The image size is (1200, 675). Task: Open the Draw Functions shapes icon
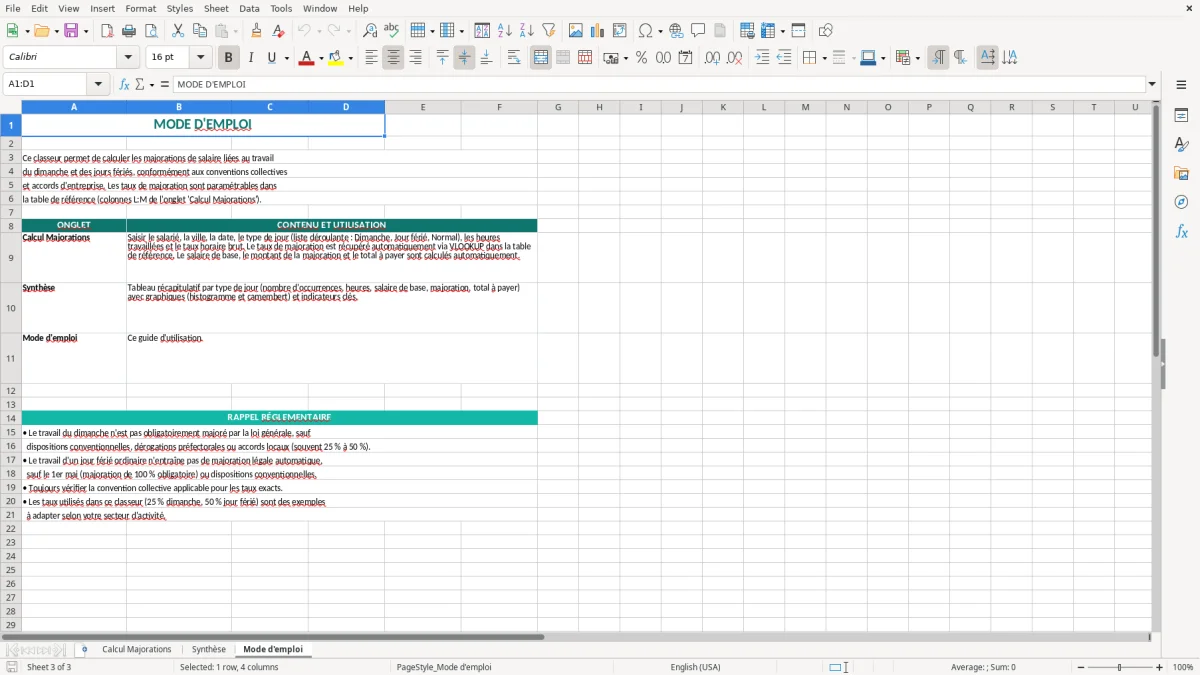826,31
